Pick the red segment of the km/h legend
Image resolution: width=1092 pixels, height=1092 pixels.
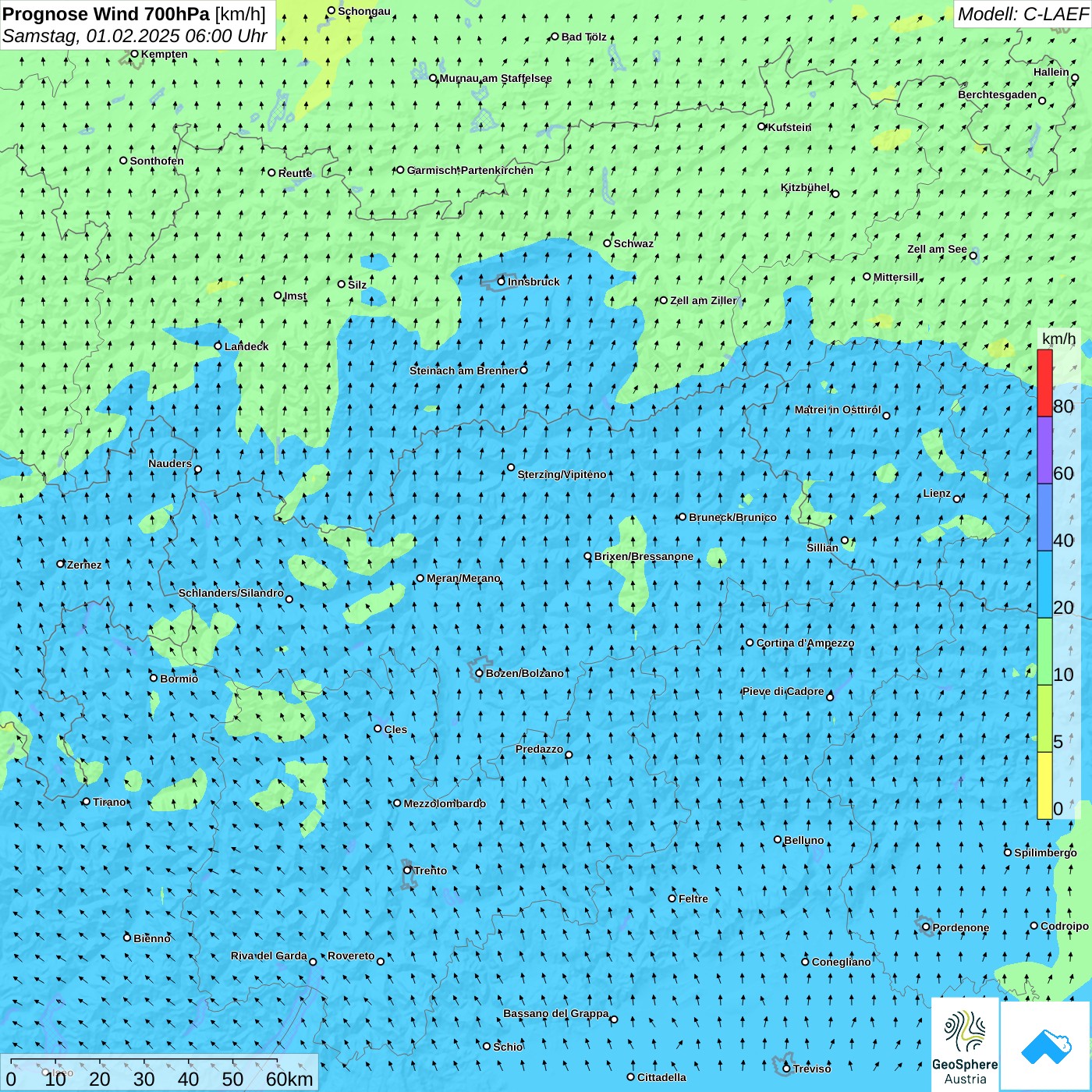pyautogui.click(x=1044, y=383)
